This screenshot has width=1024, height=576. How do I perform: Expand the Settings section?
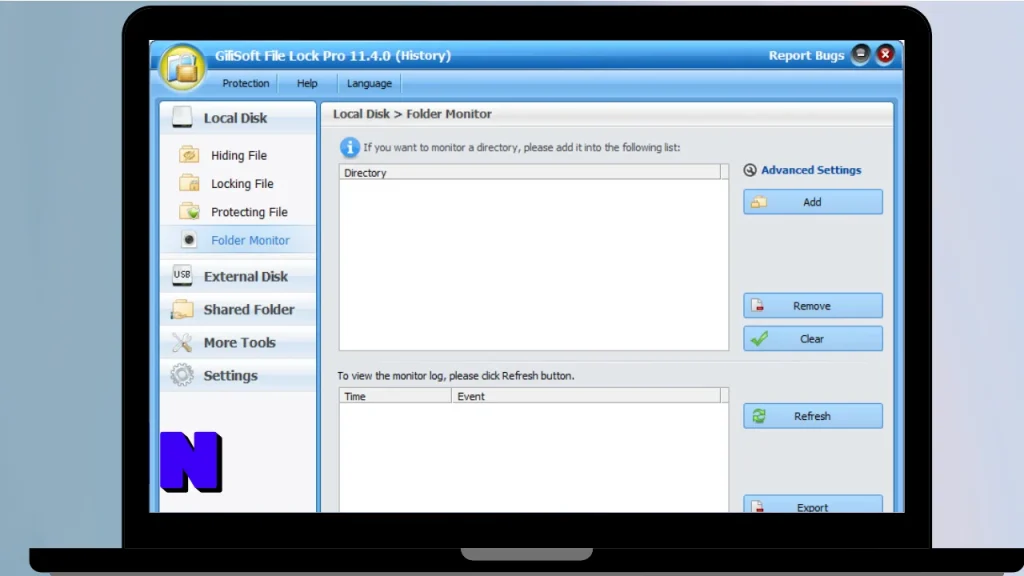pos(238,376)
